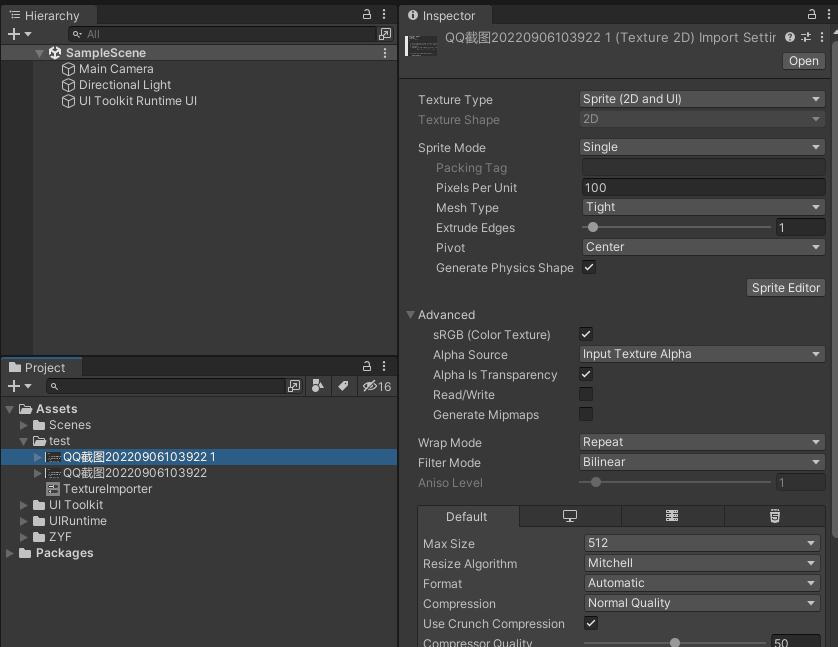Open Mesh Type dropdown

tap(703, 207)
